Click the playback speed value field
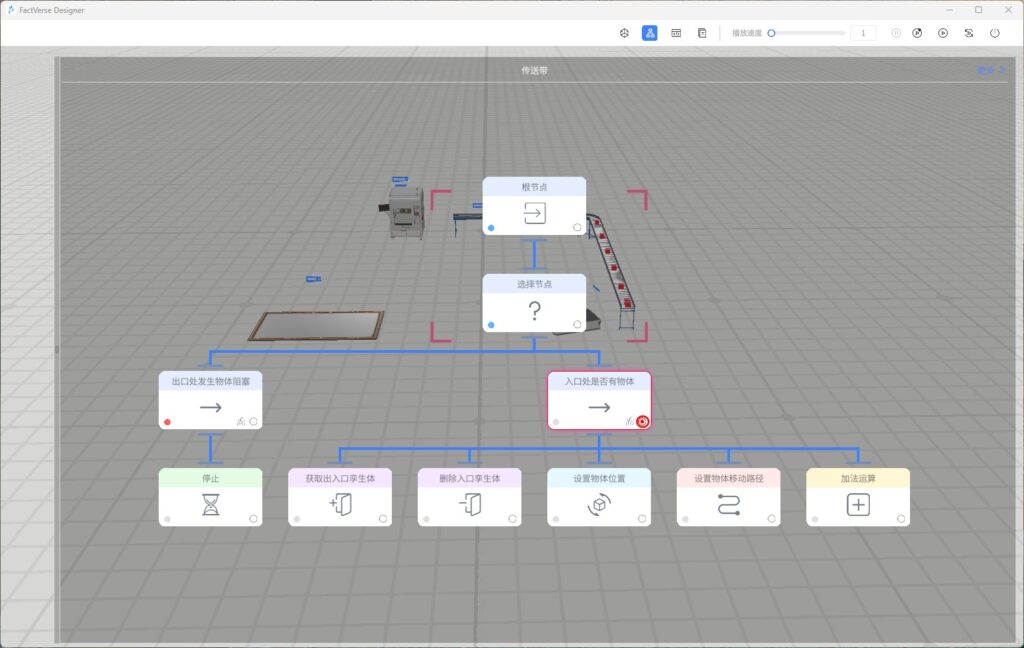Screen dimensions: 1024x648 (x=863, y=33)
